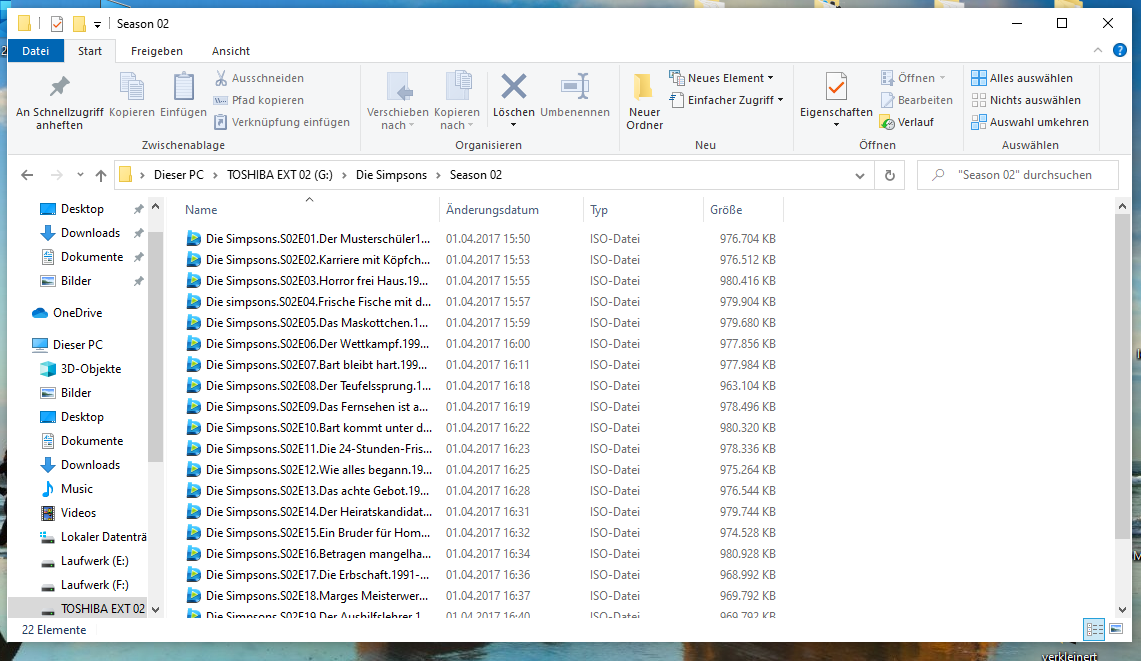Open address bar history dropdown chevron
Image resolution: width=1141 pixels, height=661 pixels.
coord(859,175)
